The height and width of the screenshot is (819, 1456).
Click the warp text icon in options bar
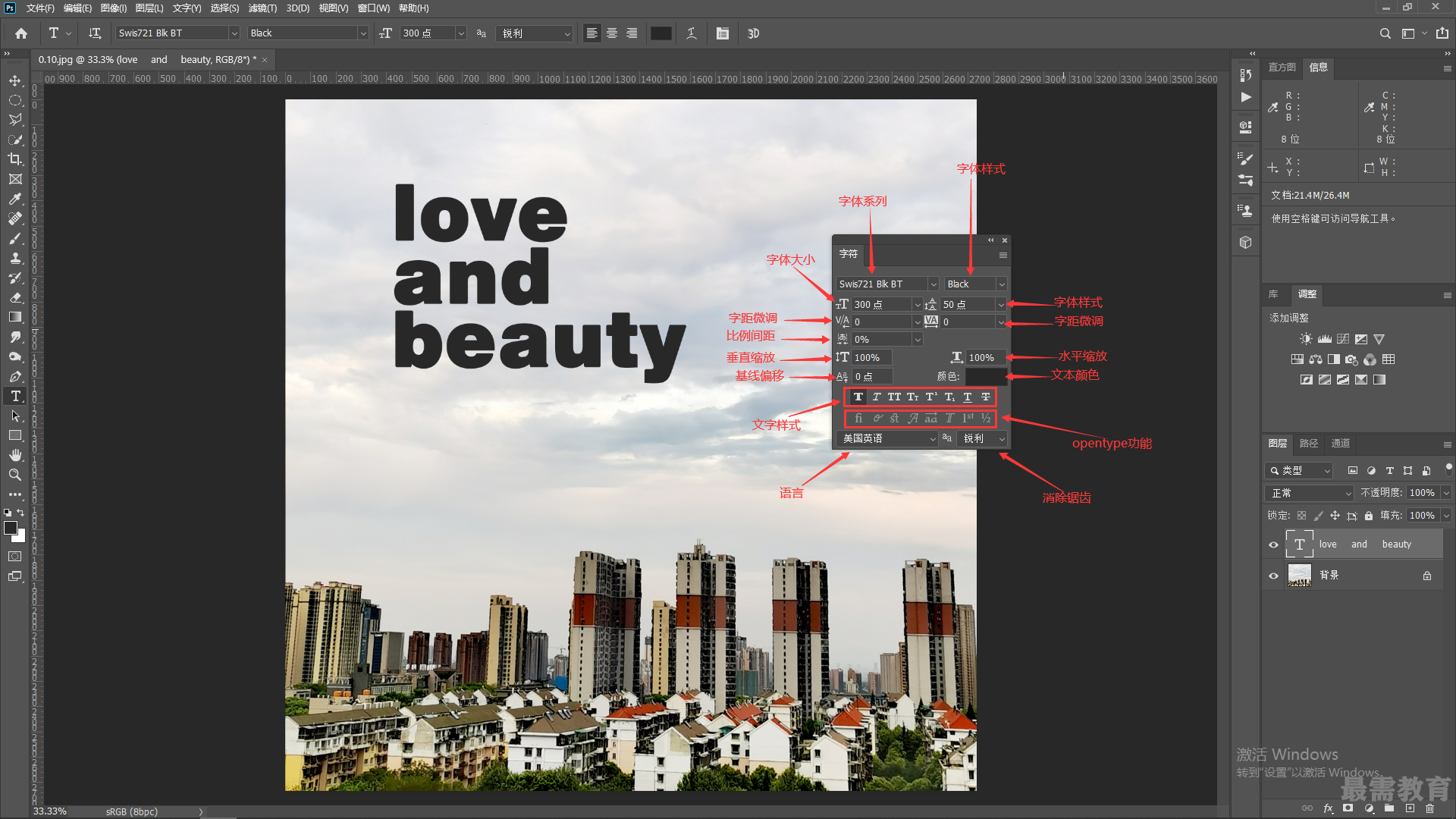[692, 33]
